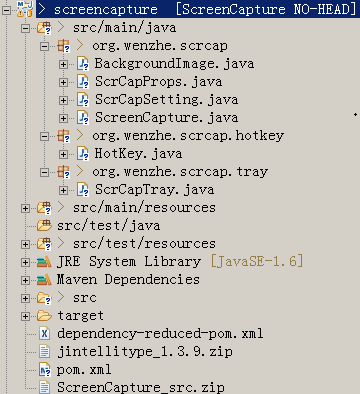Expand ScrCapTray.java node

[x=63, y=190]
